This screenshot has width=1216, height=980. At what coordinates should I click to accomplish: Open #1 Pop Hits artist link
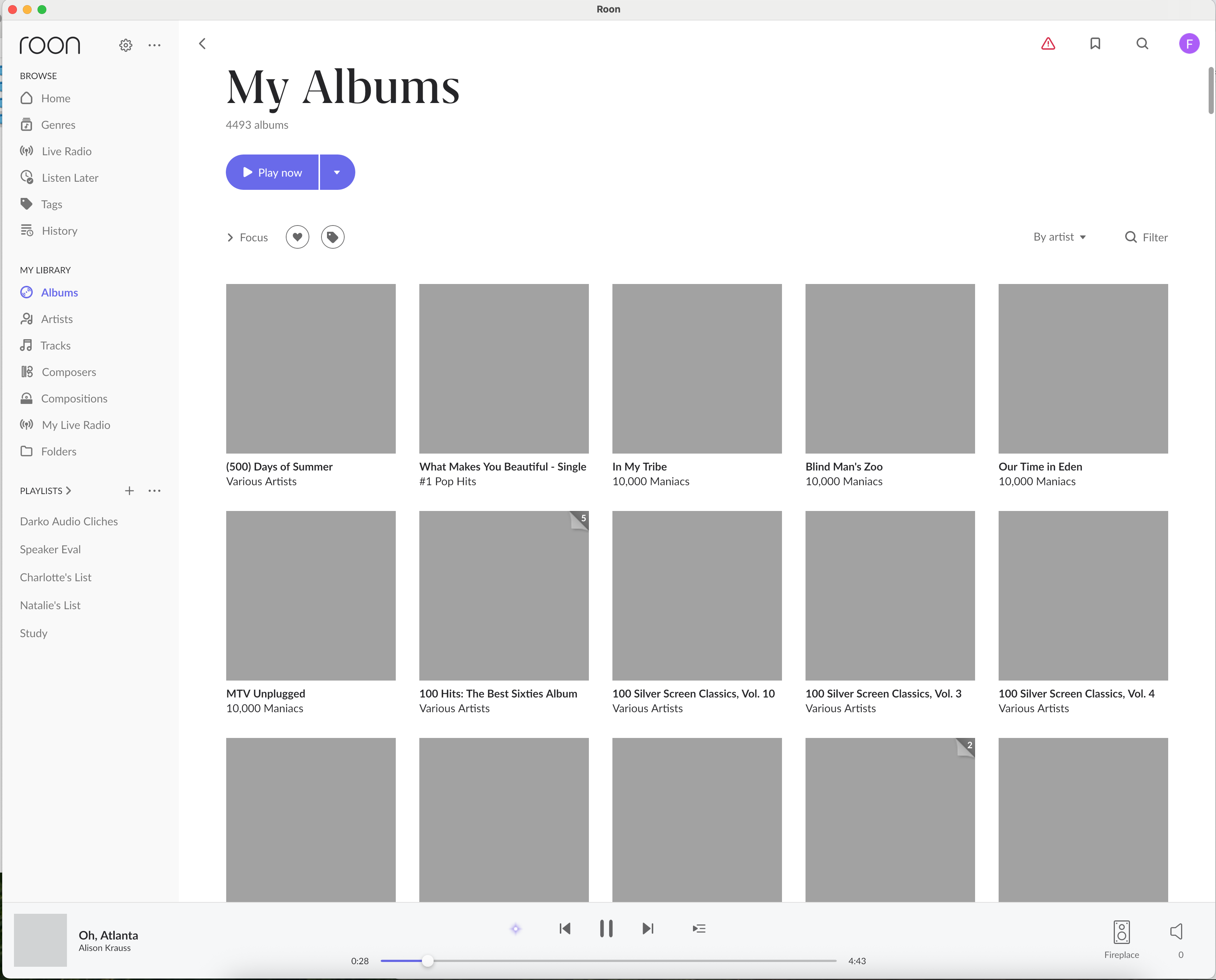448,482
